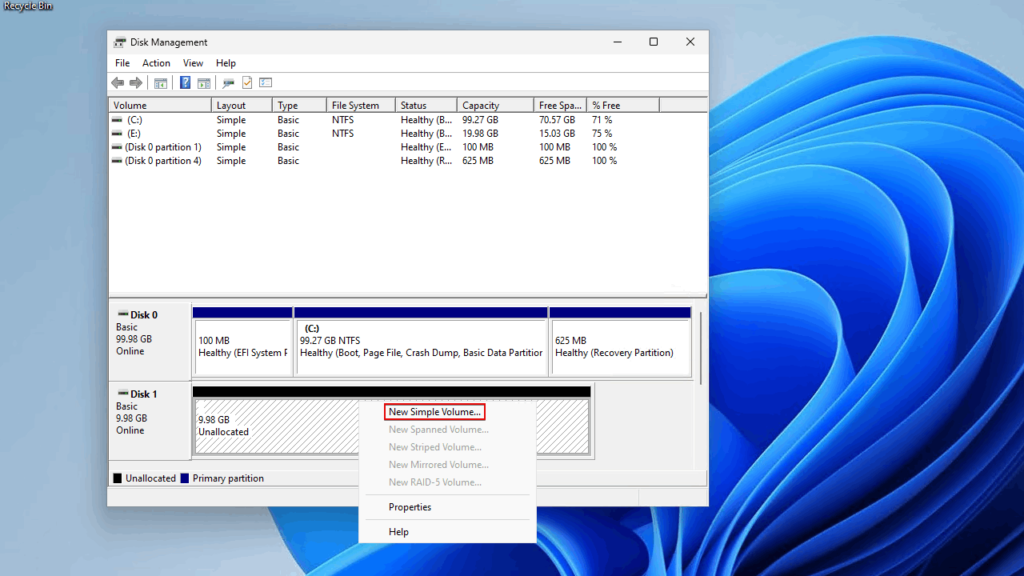1024x576 pixels.
Task: Toggle the Show/Hide Action Pane icon
Action: (x=204, y=82)
